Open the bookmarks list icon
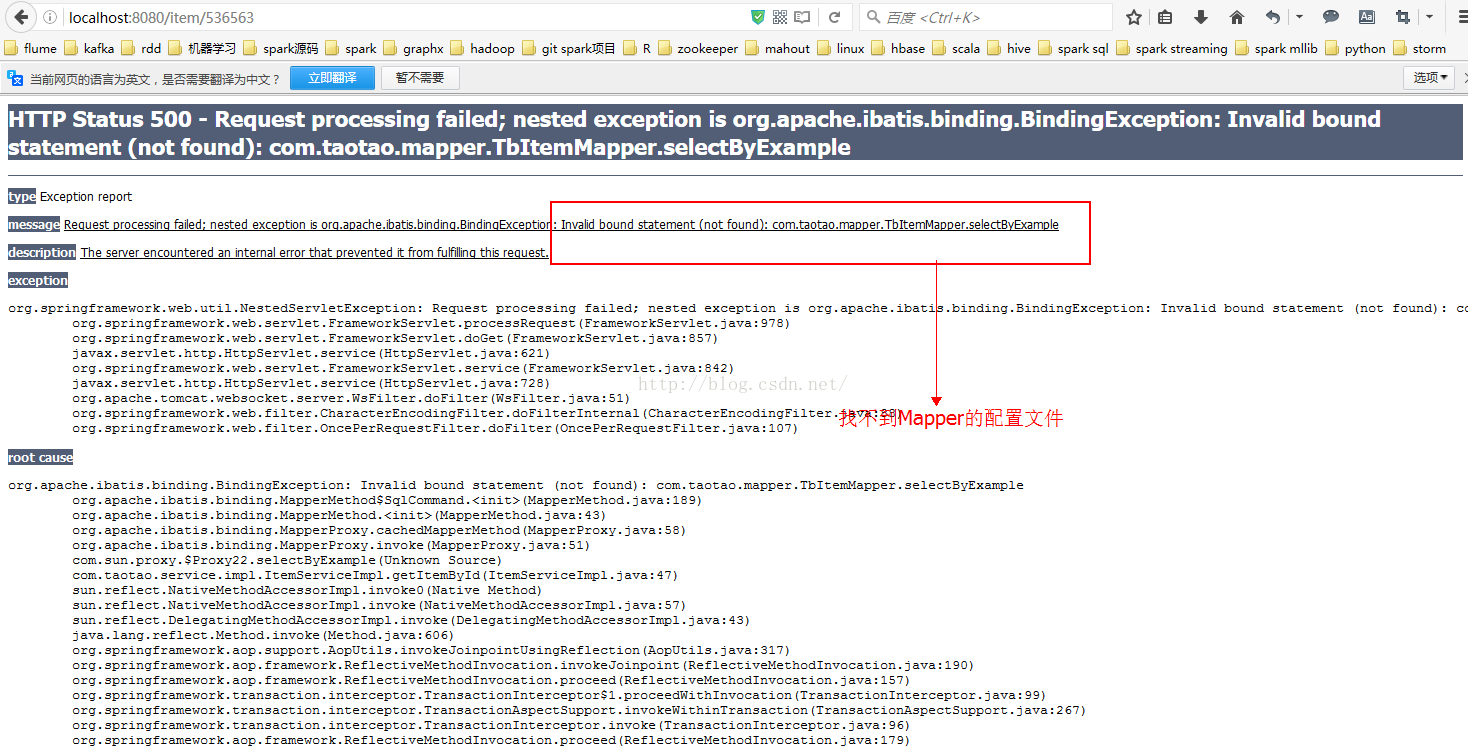The image size is (1468, 746). pos(1166,17)
